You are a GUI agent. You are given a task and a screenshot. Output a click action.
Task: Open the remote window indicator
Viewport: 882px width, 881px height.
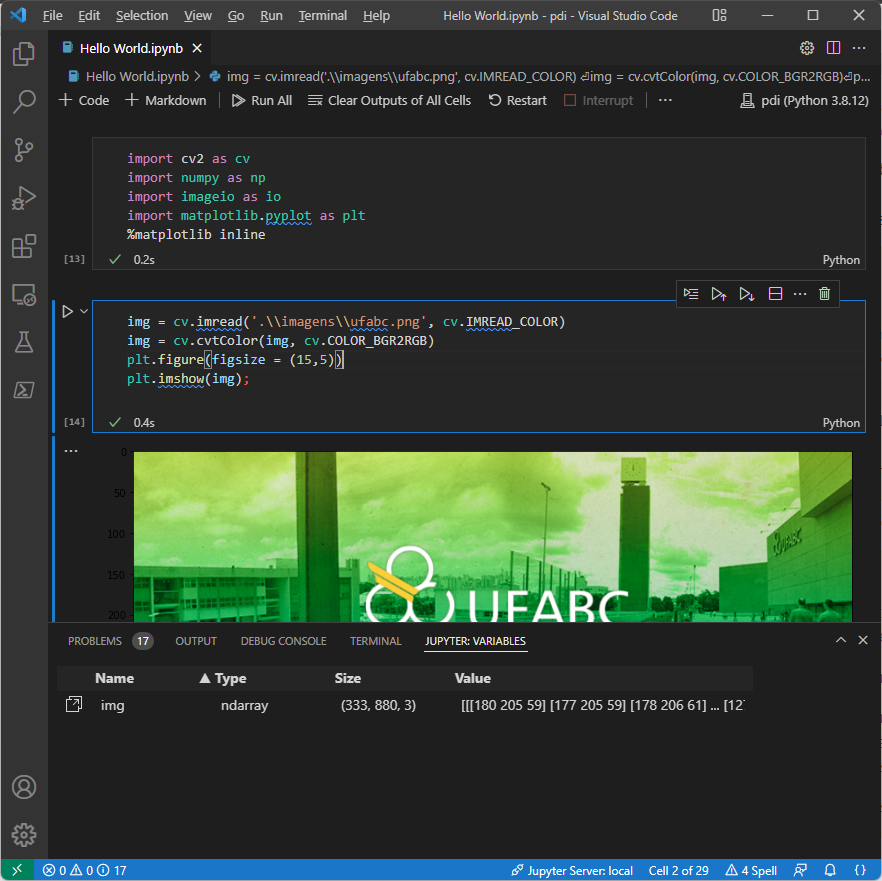click(17, 870)
